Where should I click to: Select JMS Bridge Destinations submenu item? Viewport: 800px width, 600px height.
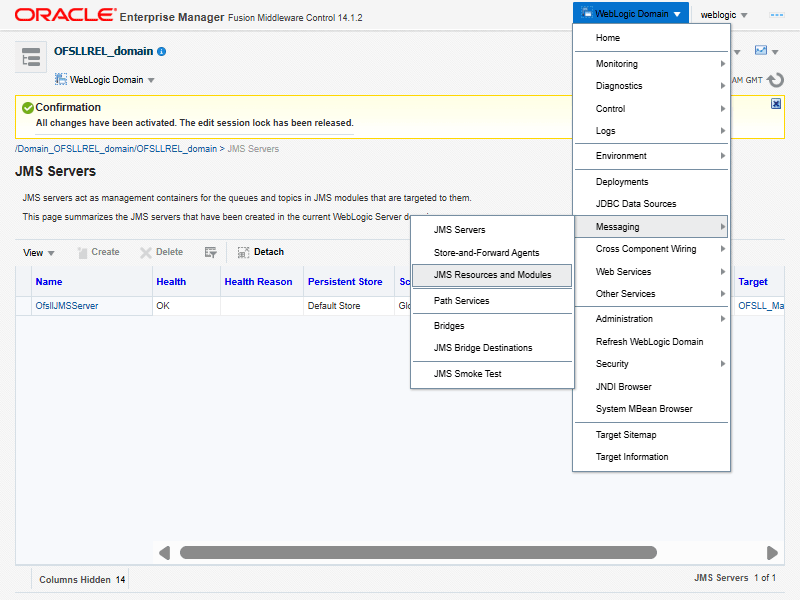[x=492, y=347]
